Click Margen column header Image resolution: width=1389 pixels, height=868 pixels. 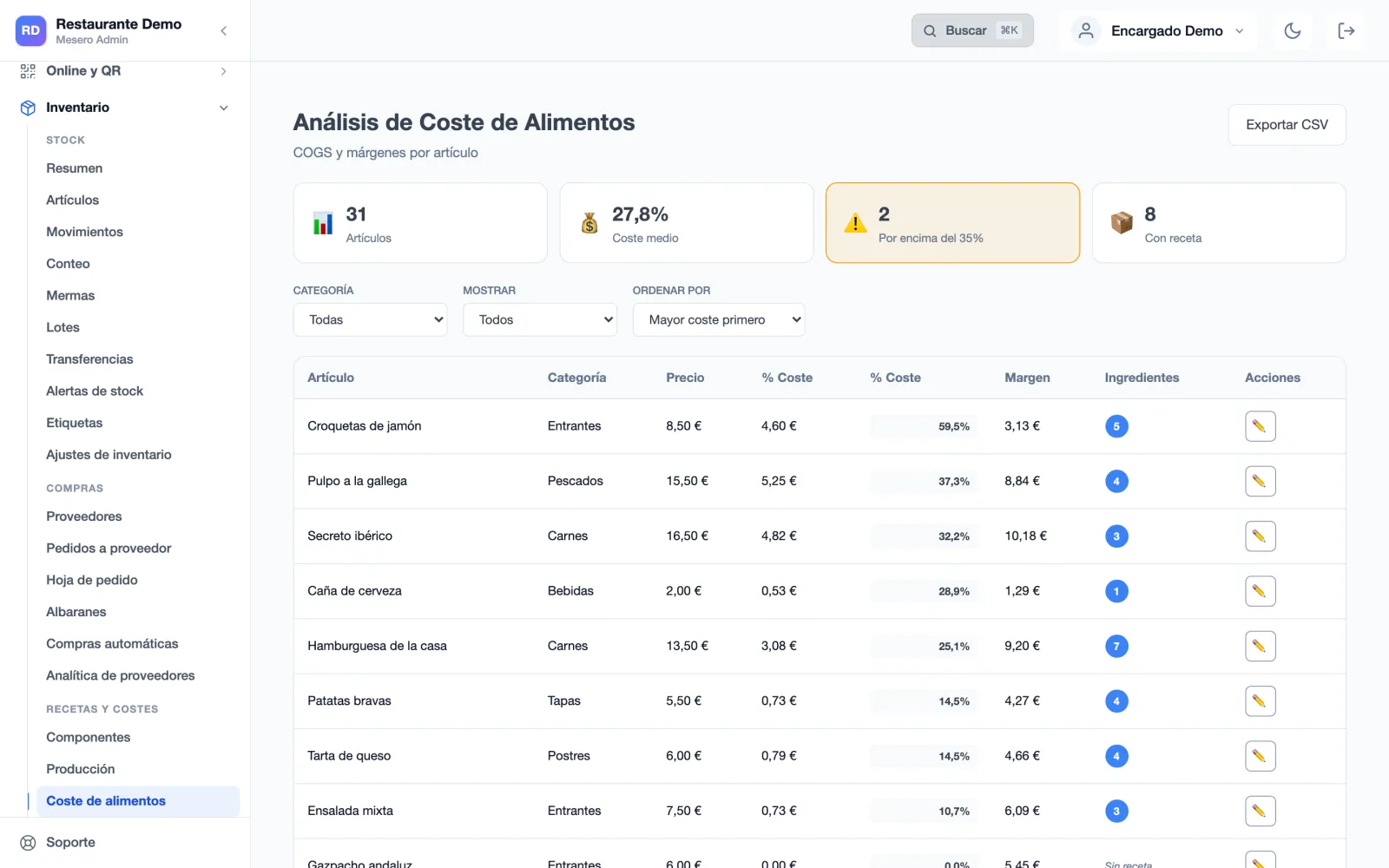click(x=1027, y=378)
